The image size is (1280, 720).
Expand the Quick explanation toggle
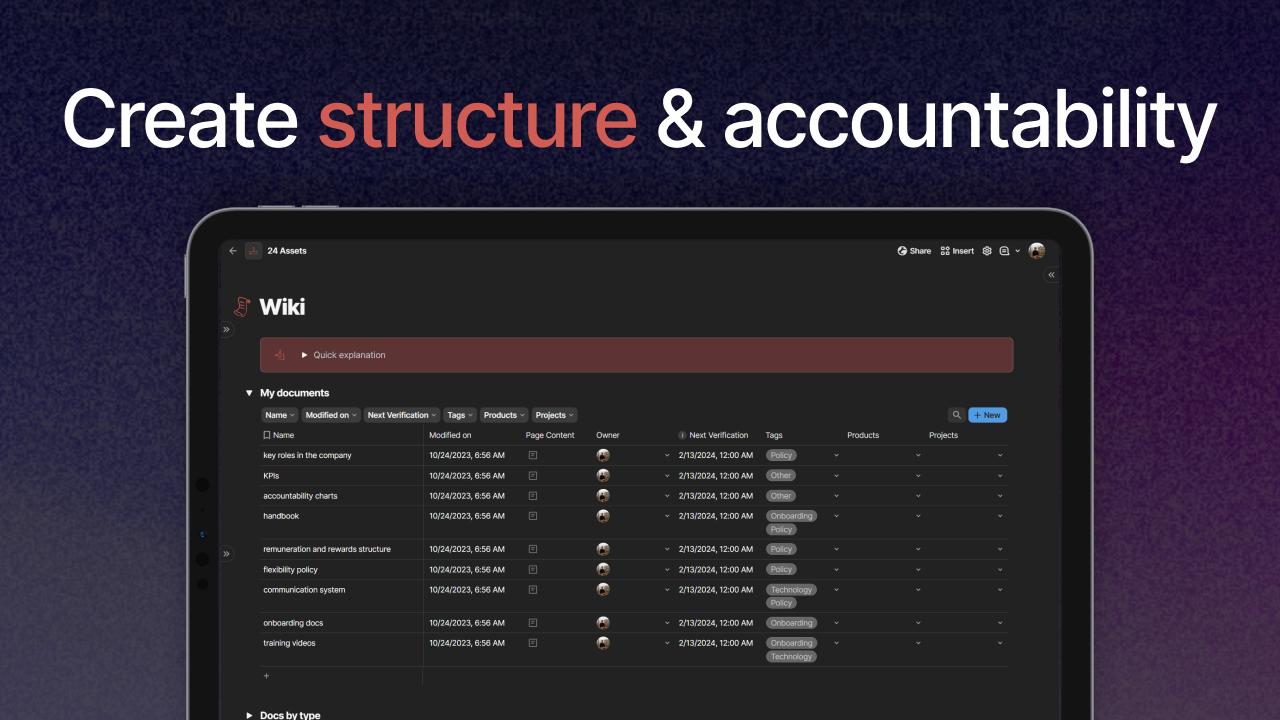pyautogui.click(x=304, y=355)
